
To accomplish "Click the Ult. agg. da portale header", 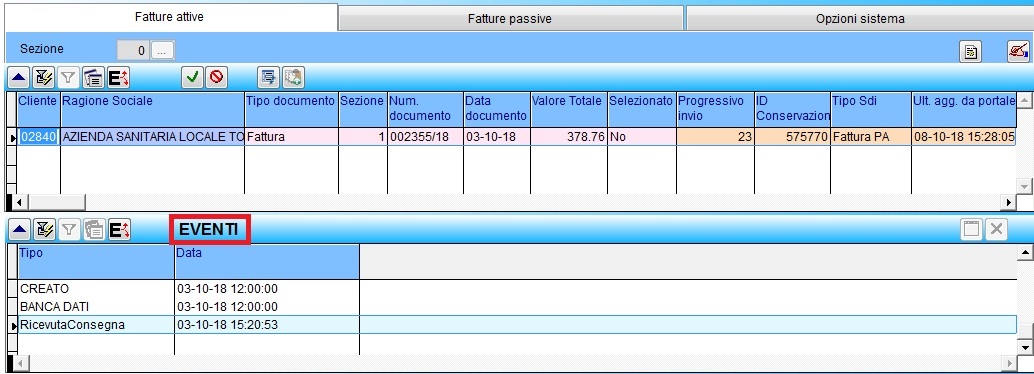I will [963, 109].
